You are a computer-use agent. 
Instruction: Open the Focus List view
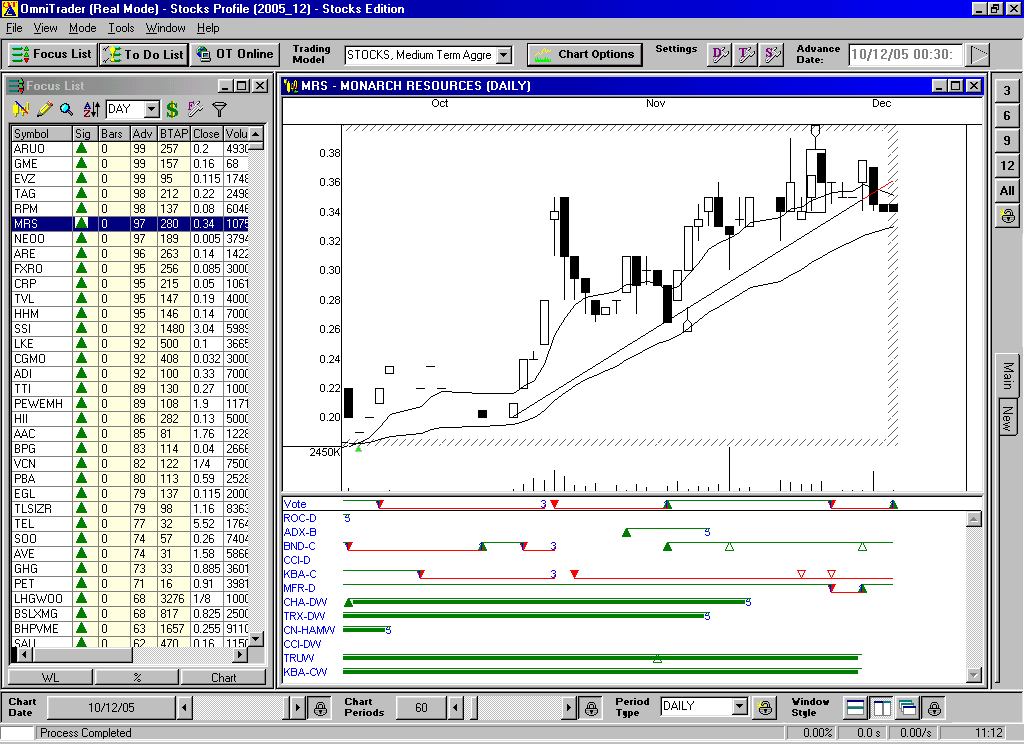[x=52, y=54]
